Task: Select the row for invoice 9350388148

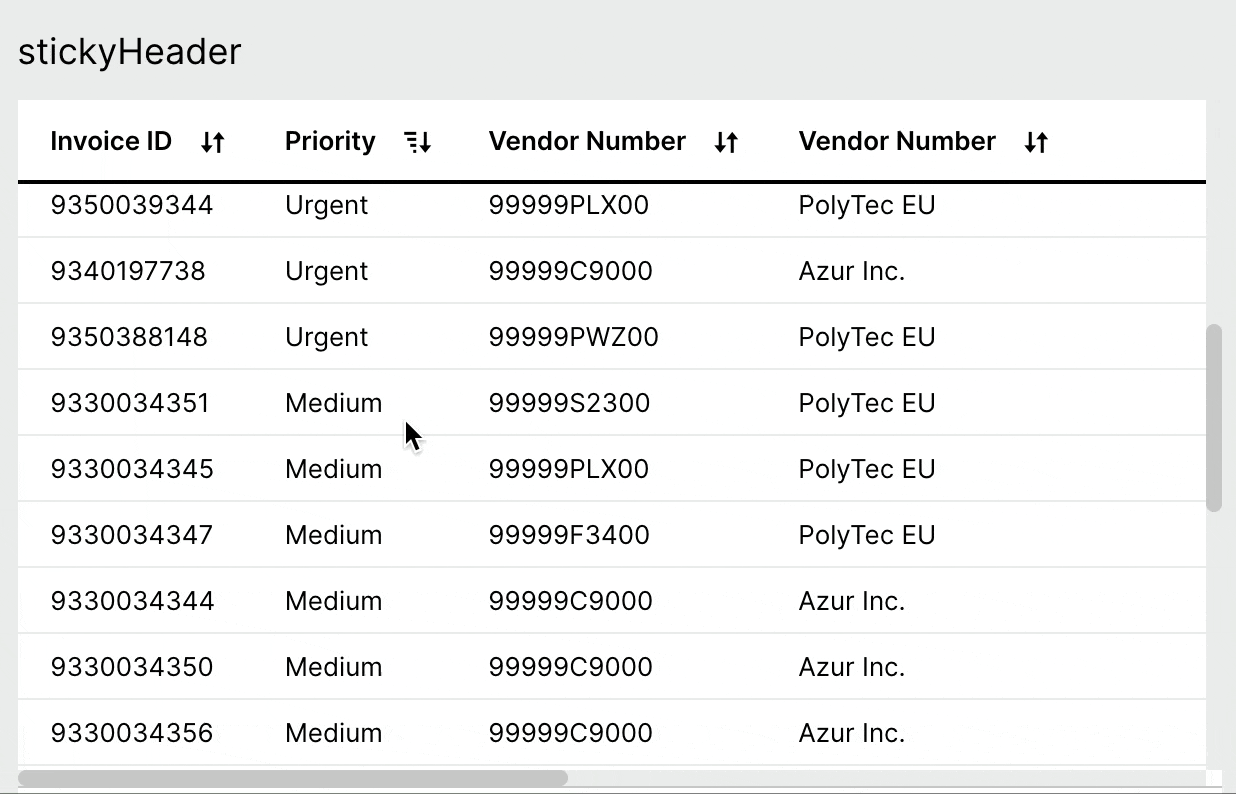Action: (612, 337)
